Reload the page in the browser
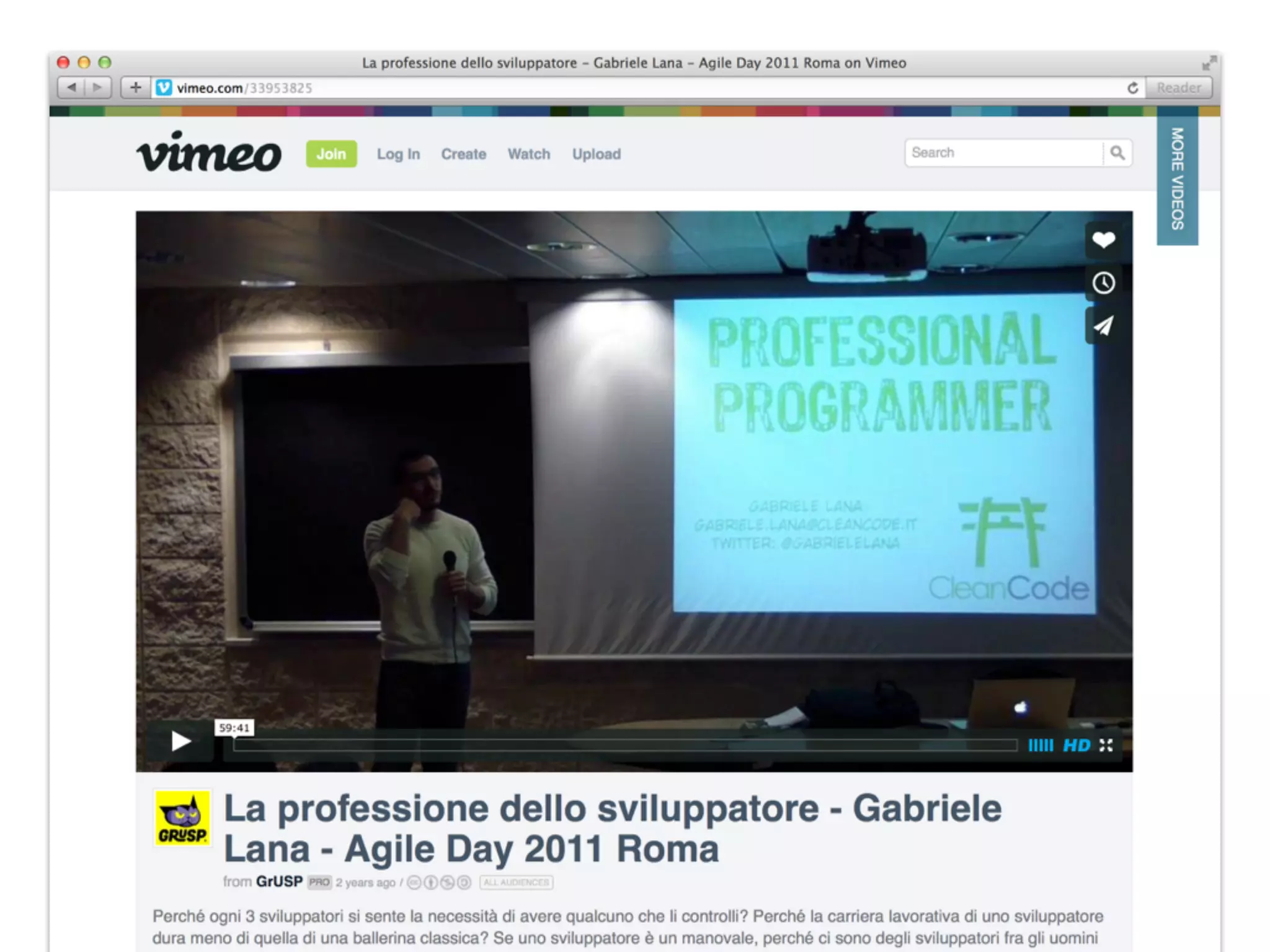Image resolution: width=1270 pixels, height=952 pixels. (x=1132, y=88)
